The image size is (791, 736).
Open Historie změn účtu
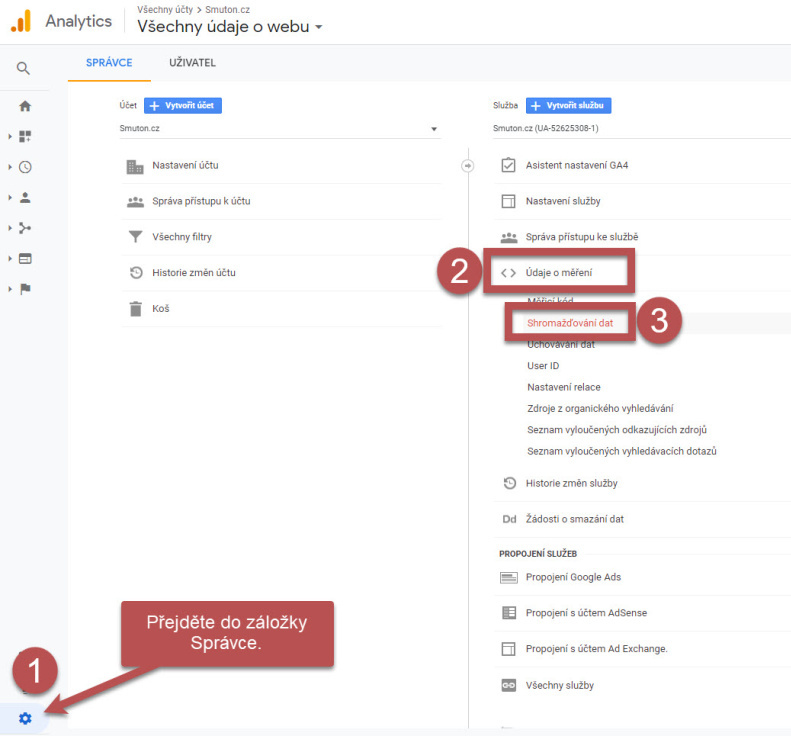point(280,273)
